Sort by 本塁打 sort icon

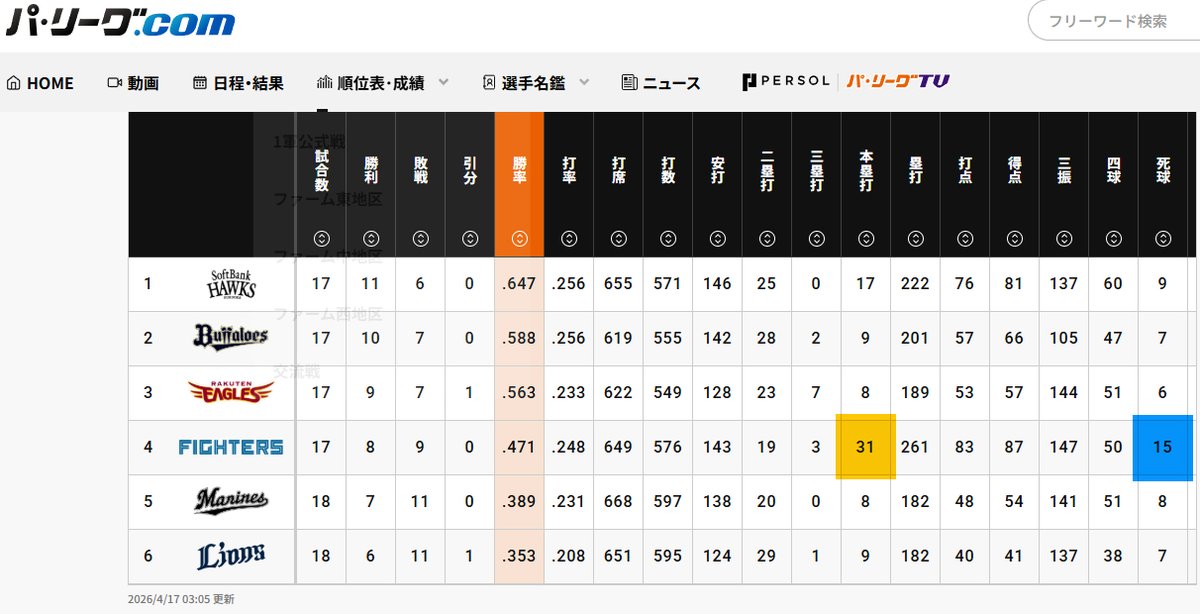point(866,239)
